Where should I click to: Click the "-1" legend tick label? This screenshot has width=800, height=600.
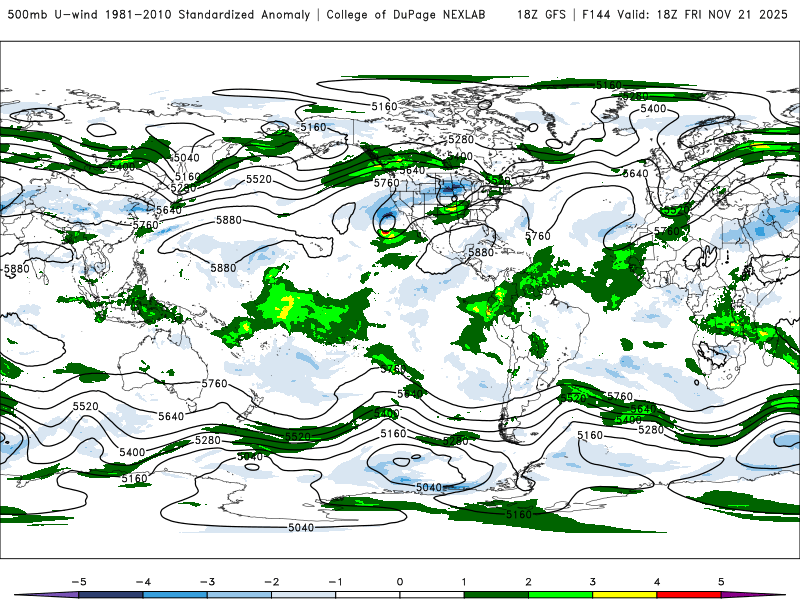tap(335, 582)
